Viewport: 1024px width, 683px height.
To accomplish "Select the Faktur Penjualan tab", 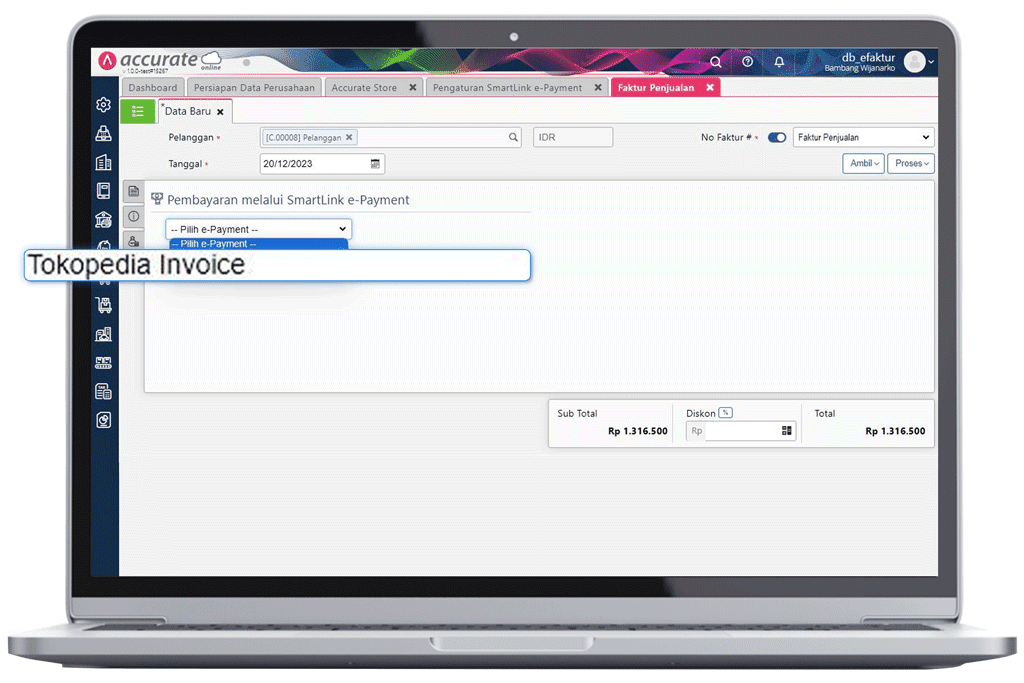I will tap(656, 87).
